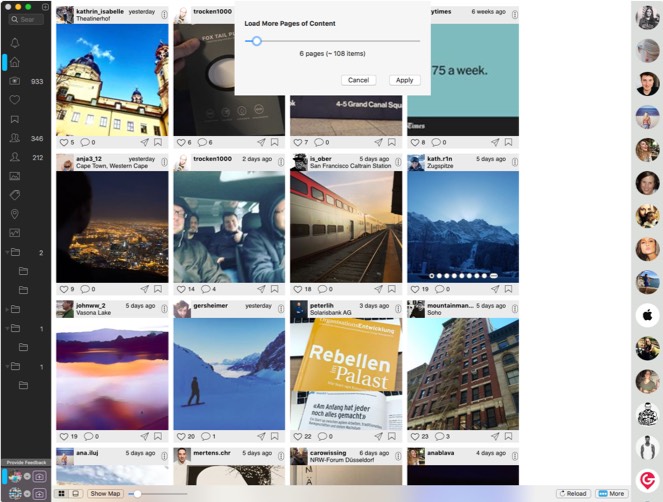Screen dimensions: 663x502
Task: Open kath.r1n's mountain carousel photo
Action: click(463, 227)
